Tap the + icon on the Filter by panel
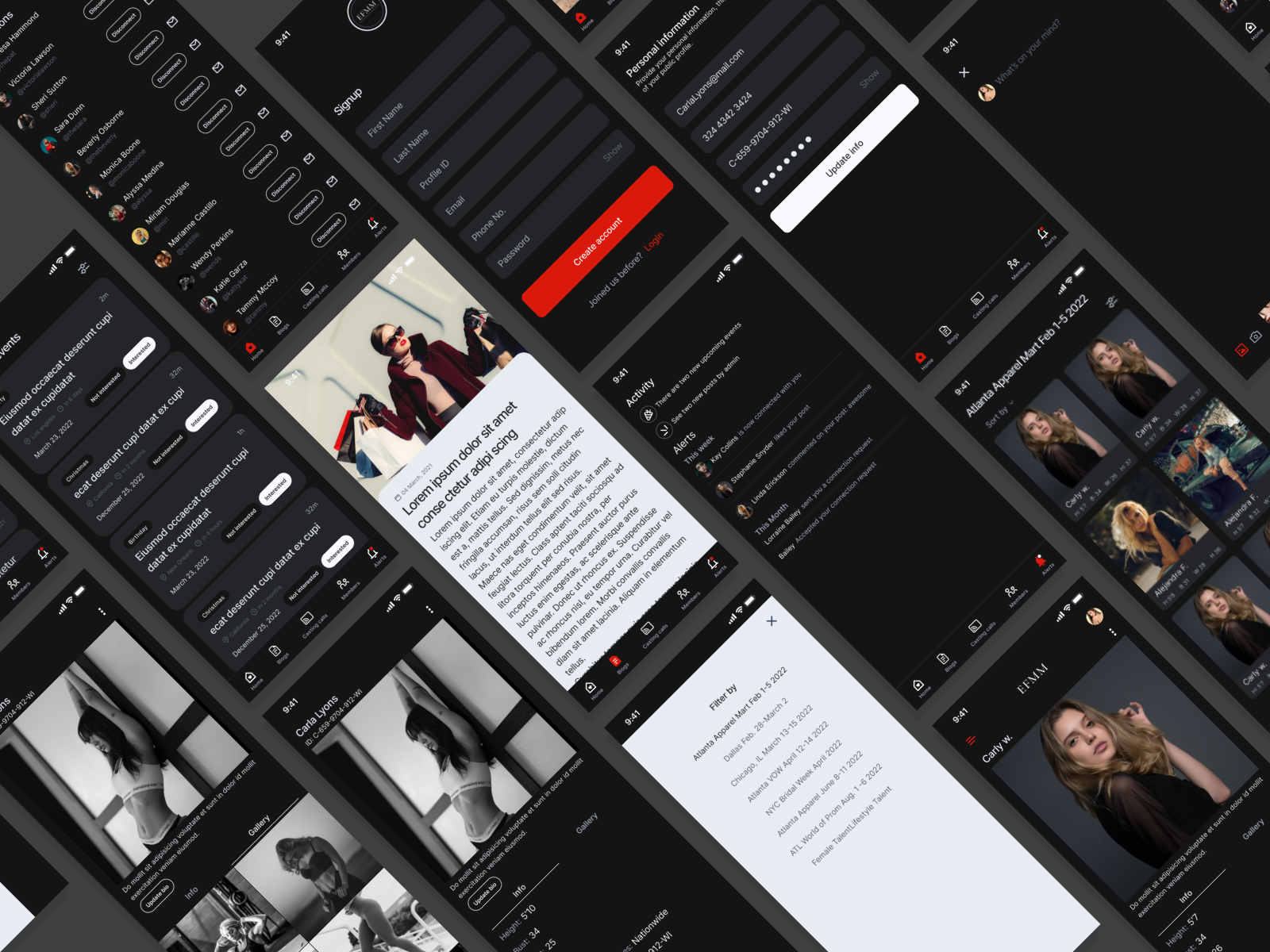1270x952 pixels. click(770, 622)
